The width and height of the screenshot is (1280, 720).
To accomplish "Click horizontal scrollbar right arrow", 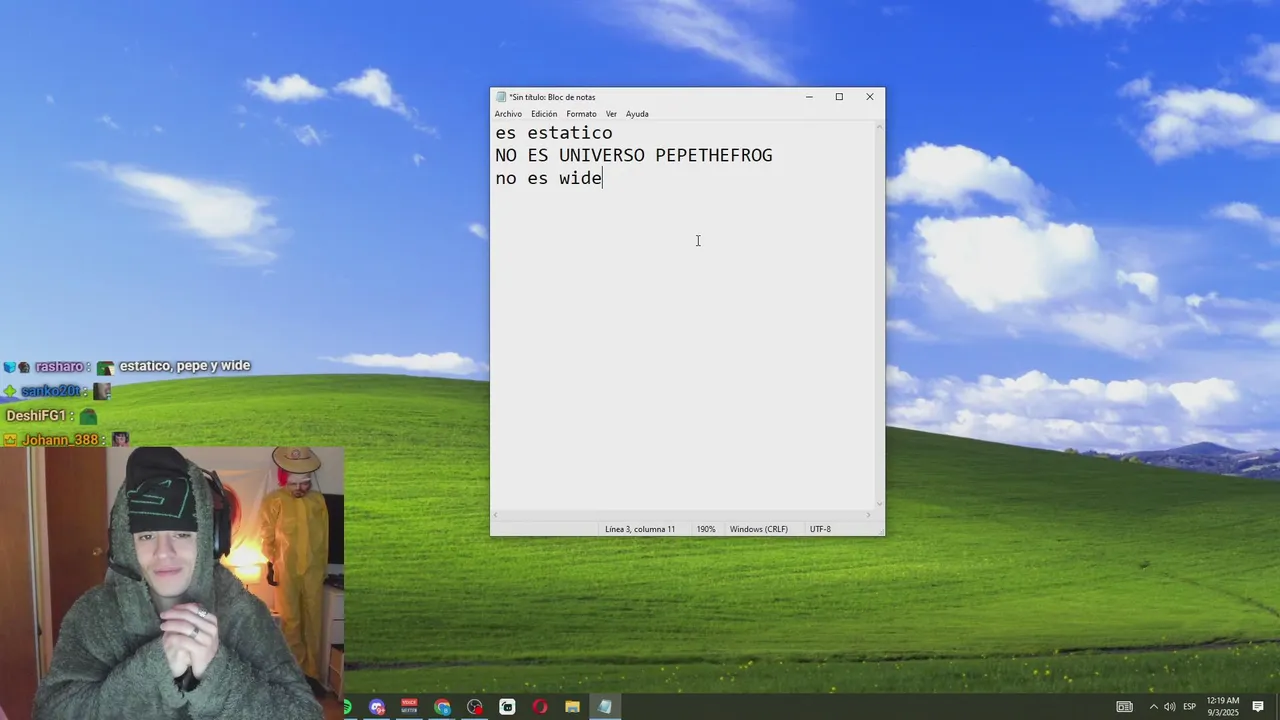I will (x=868, y=515).
